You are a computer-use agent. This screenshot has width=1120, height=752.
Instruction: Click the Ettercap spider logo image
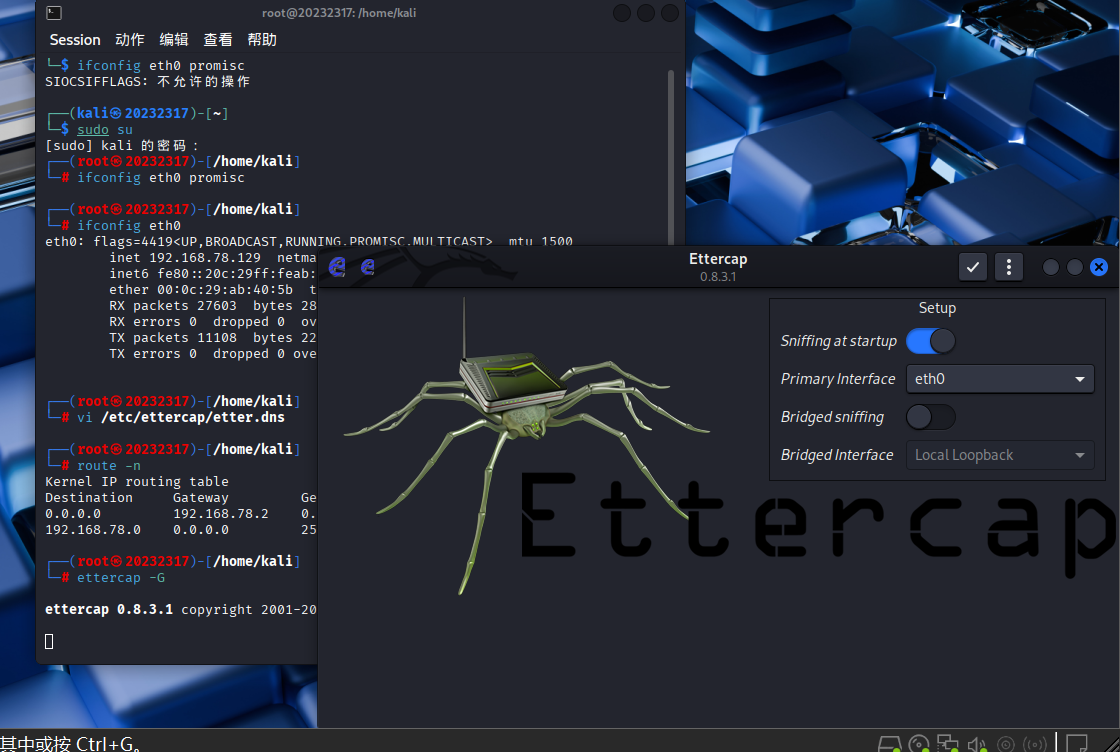pyautogui.click(x=527, y=446)
